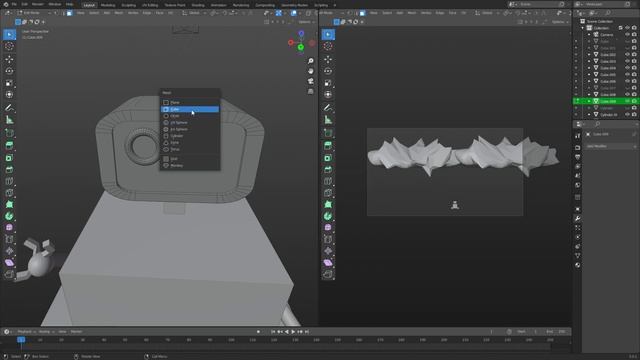Open the Mesh menu in right viewport header
Screen dimensions: 640x360
pos(412,13)
